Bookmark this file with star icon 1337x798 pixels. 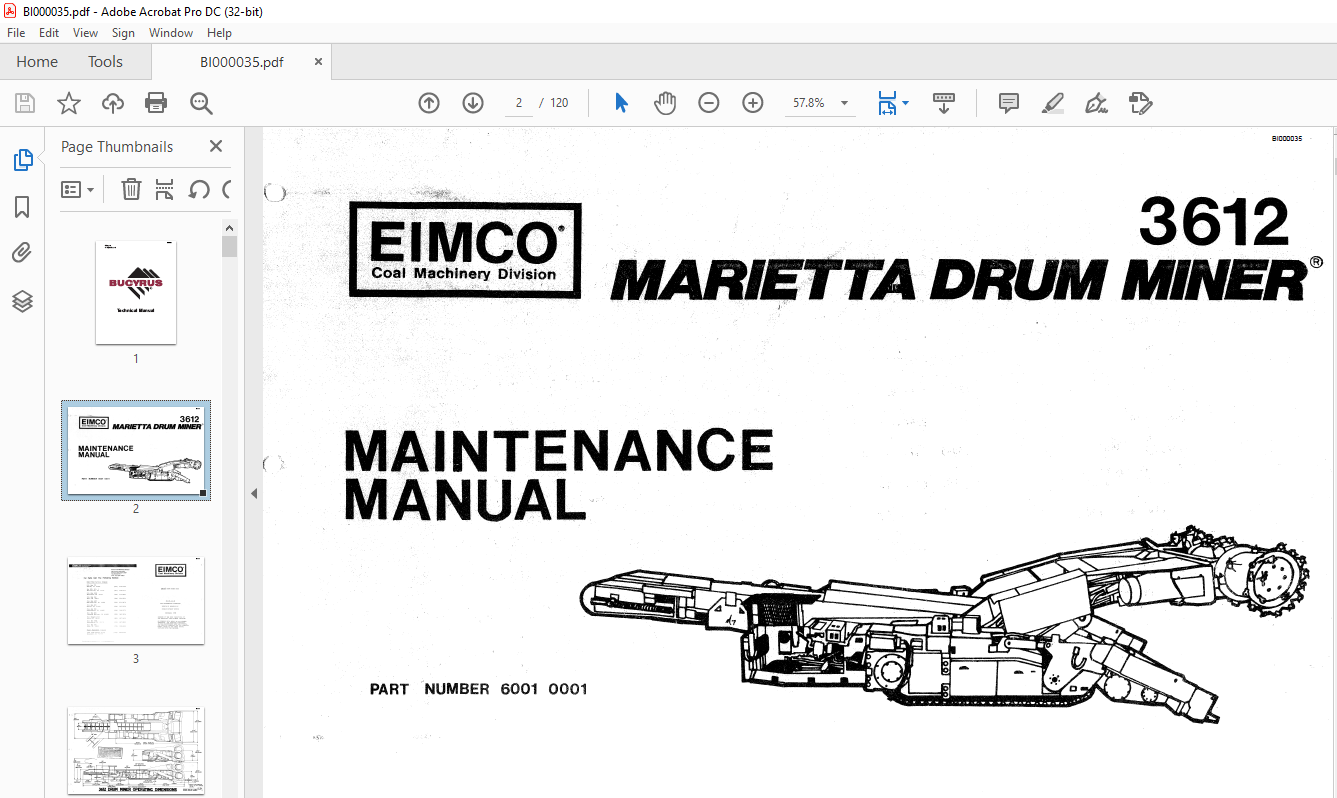(68, 103)
